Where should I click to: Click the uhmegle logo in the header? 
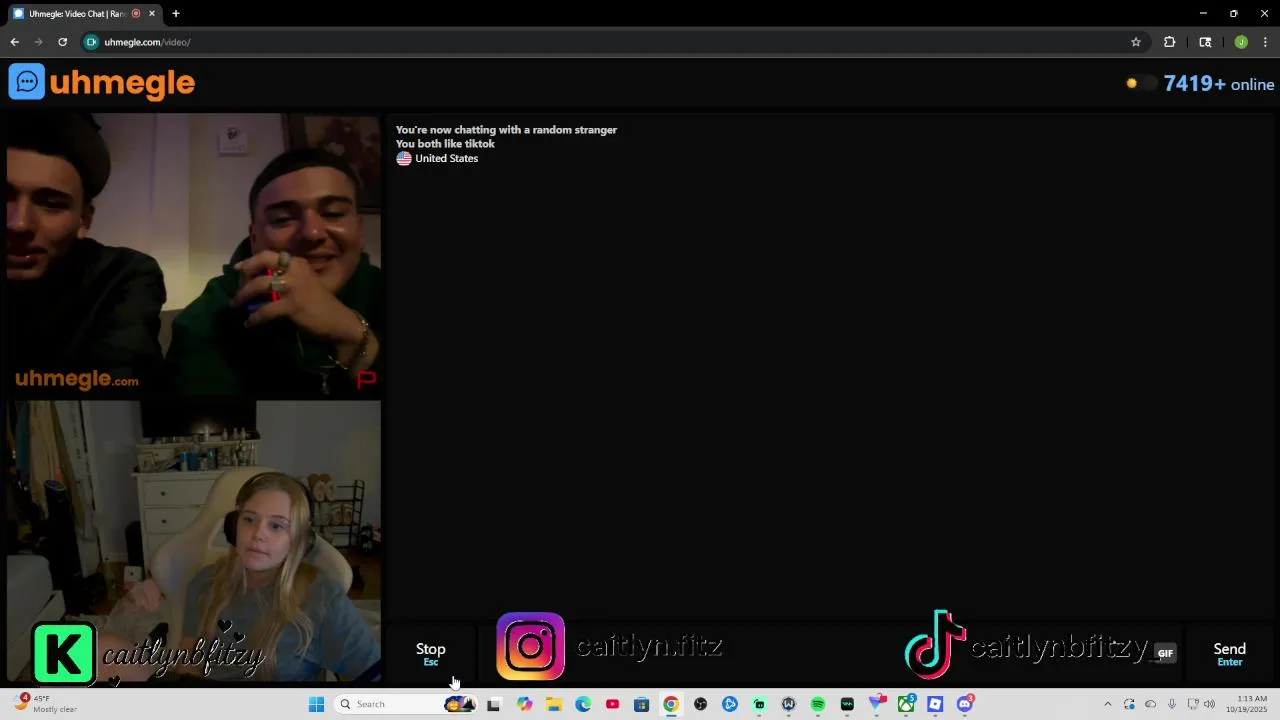click(x=102, y=82)
